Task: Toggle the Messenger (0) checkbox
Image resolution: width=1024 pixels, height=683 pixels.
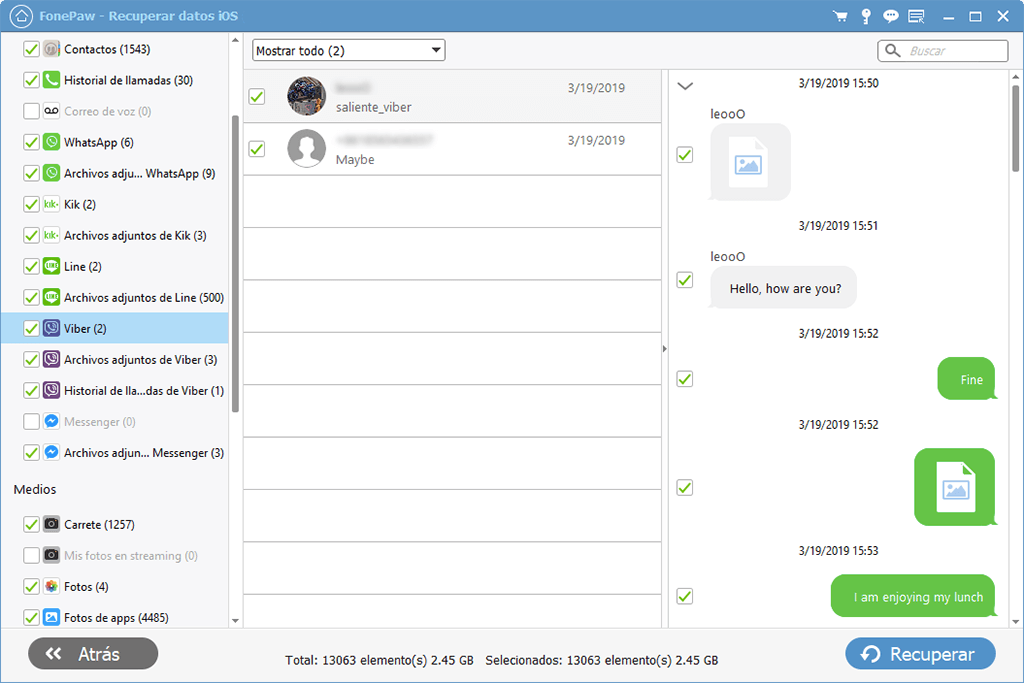Action: click(31, 421)
